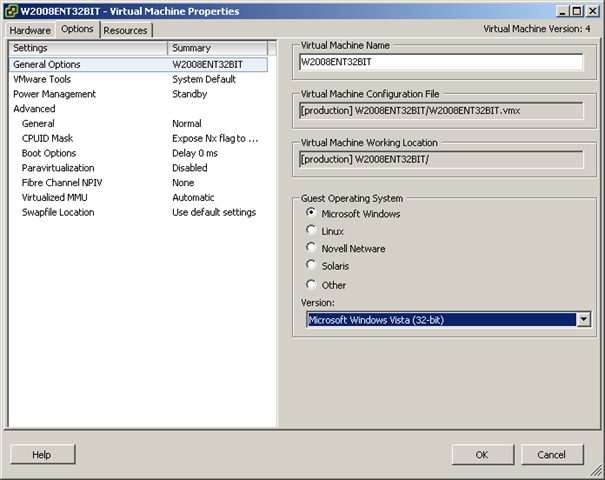Open the CPUID Mask setting

(x=47, y=138)
